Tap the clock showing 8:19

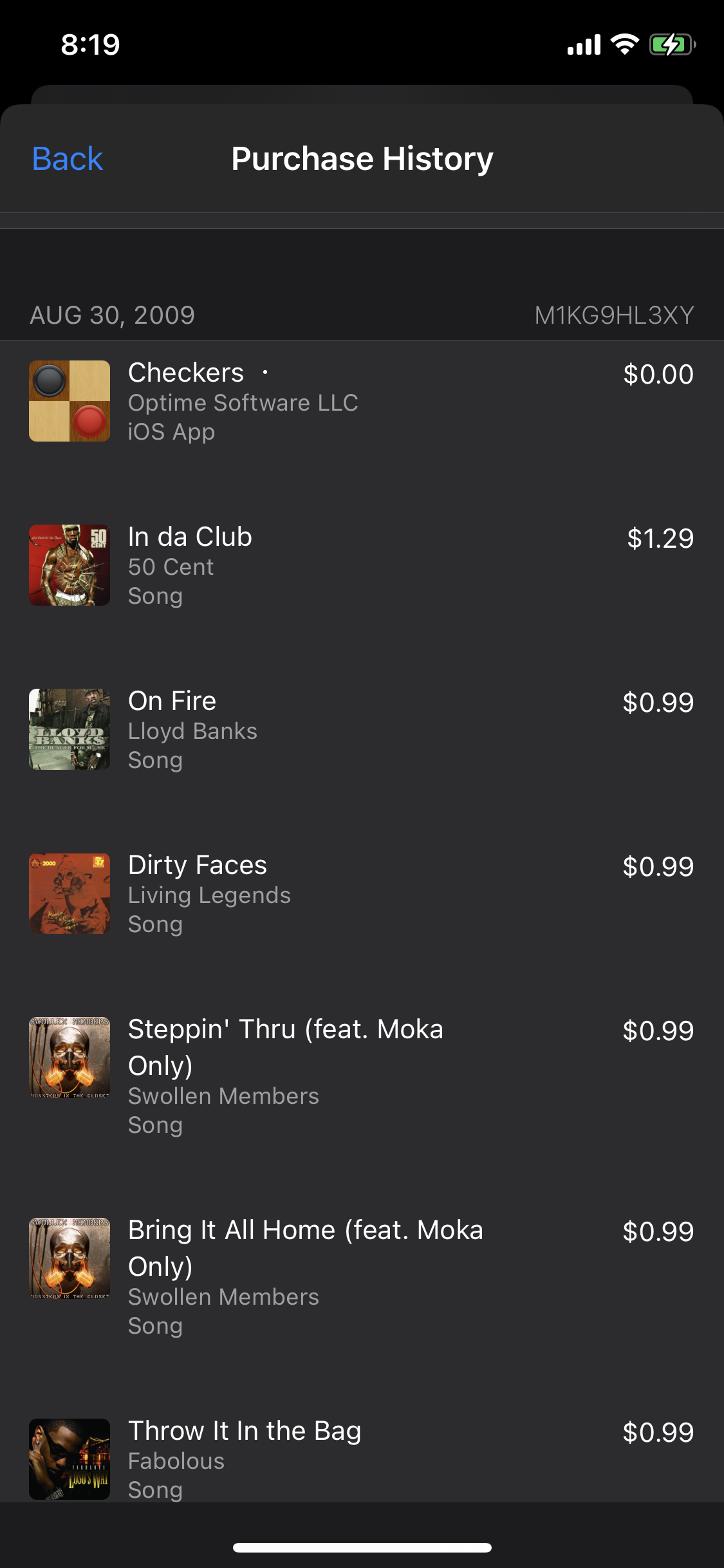89,44
